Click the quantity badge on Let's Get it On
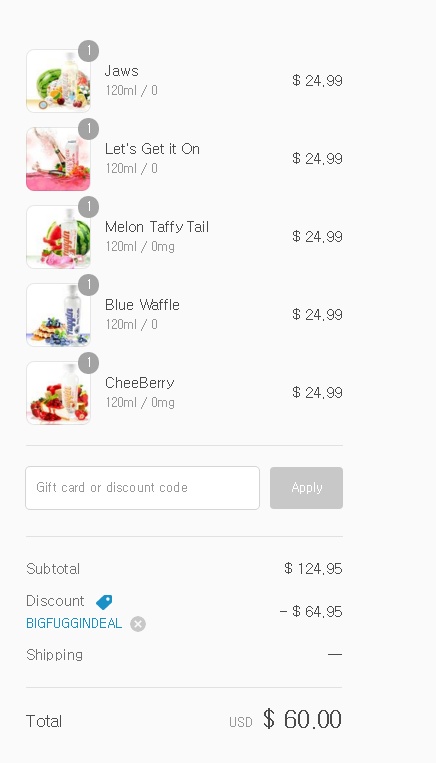Viewport: 436px width, 763px height. (x=89, y=129)
